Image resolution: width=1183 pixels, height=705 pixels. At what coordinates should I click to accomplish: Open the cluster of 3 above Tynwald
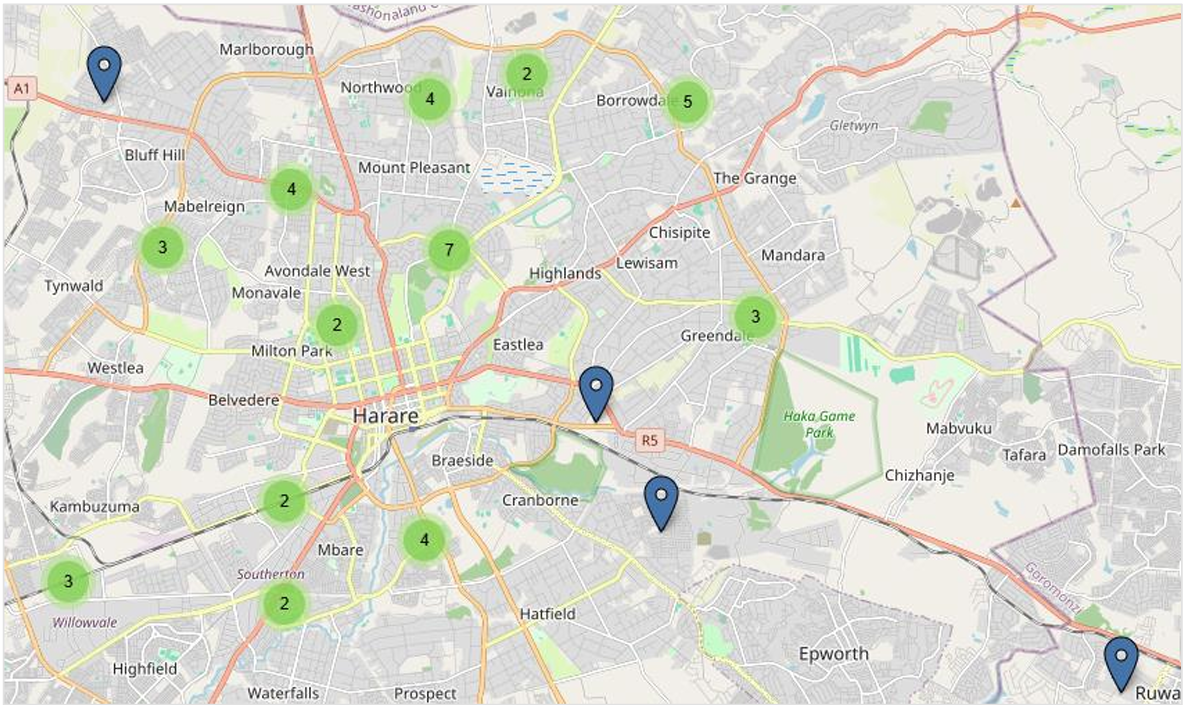pyautogui.click(x=162, y=247)
